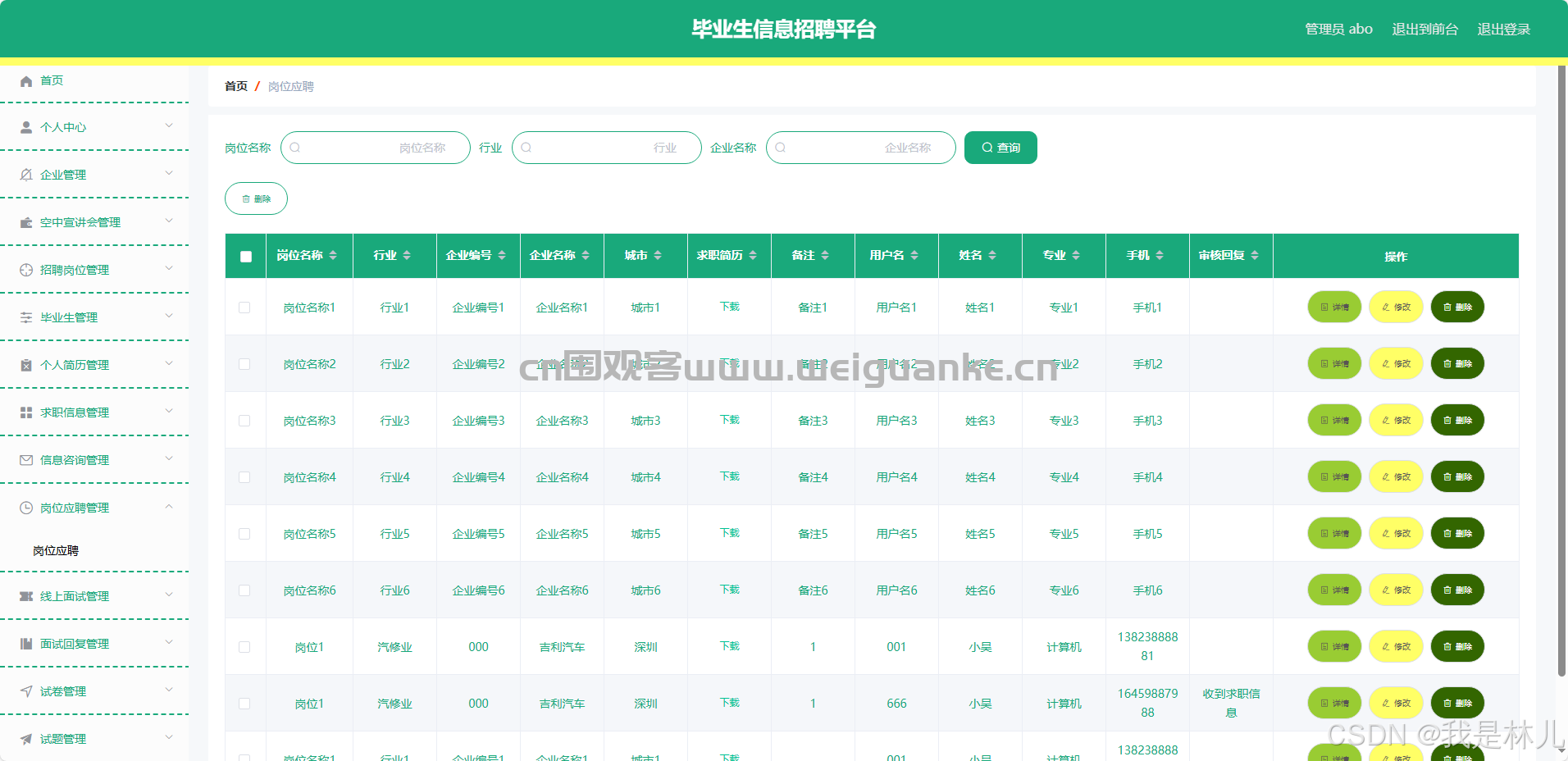
Task: Click the search icon in 行业 field
Action: pyautogui.click(x=526, y=148)
